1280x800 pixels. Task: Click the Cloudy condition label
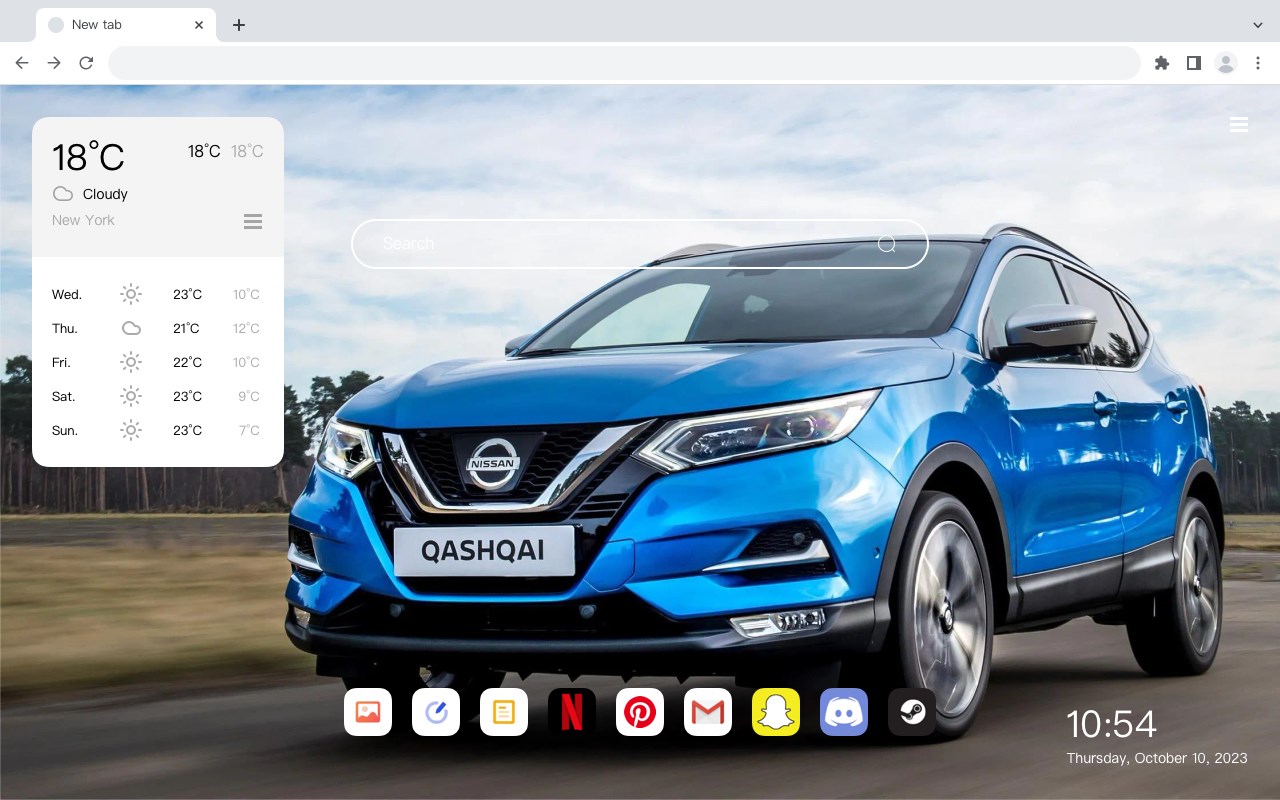(x=105, y=194)
